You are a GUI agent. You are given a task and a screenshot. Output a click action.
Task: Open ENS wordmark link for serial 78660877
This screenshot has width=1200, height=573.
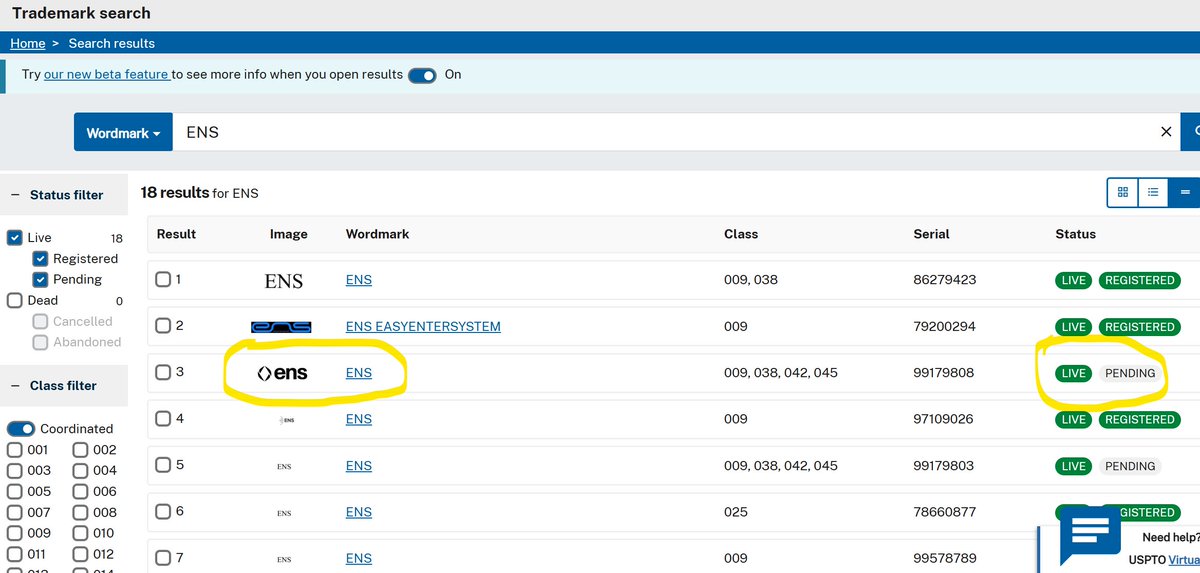(x=358, y=511)
